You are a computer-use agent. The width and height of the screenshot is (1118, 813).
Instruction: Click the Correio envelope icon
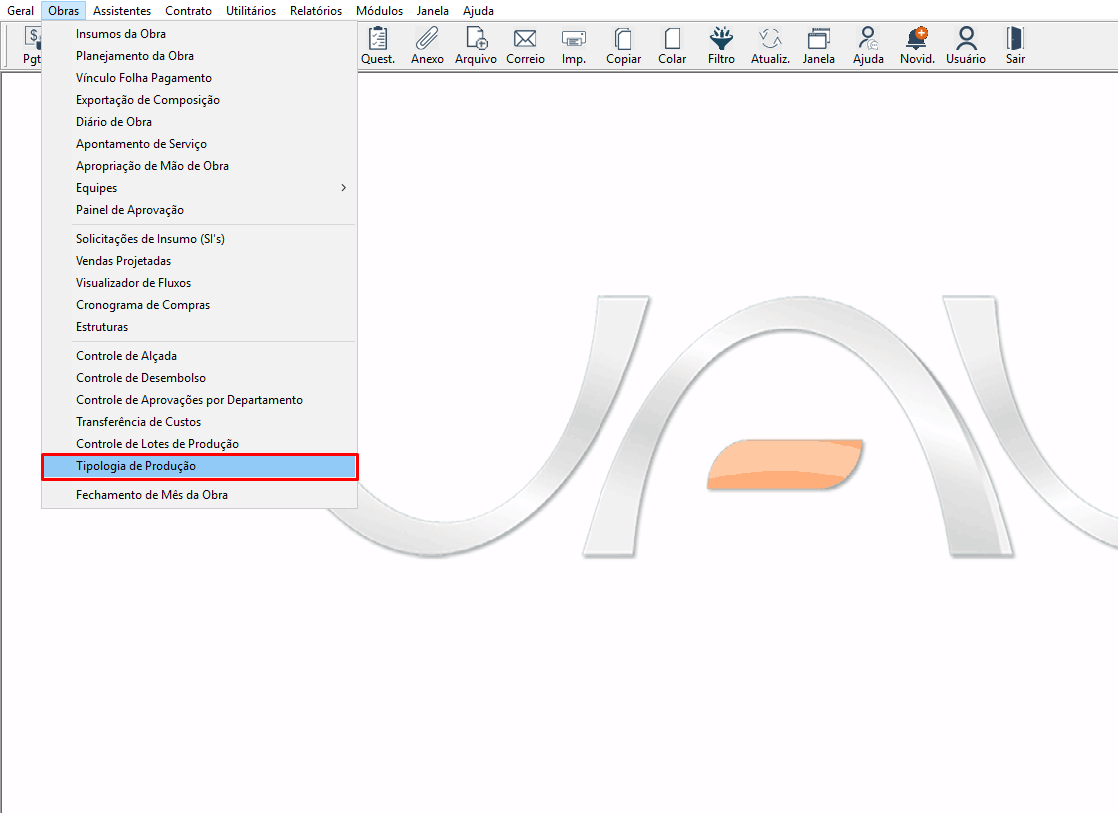tap(525, 40)
